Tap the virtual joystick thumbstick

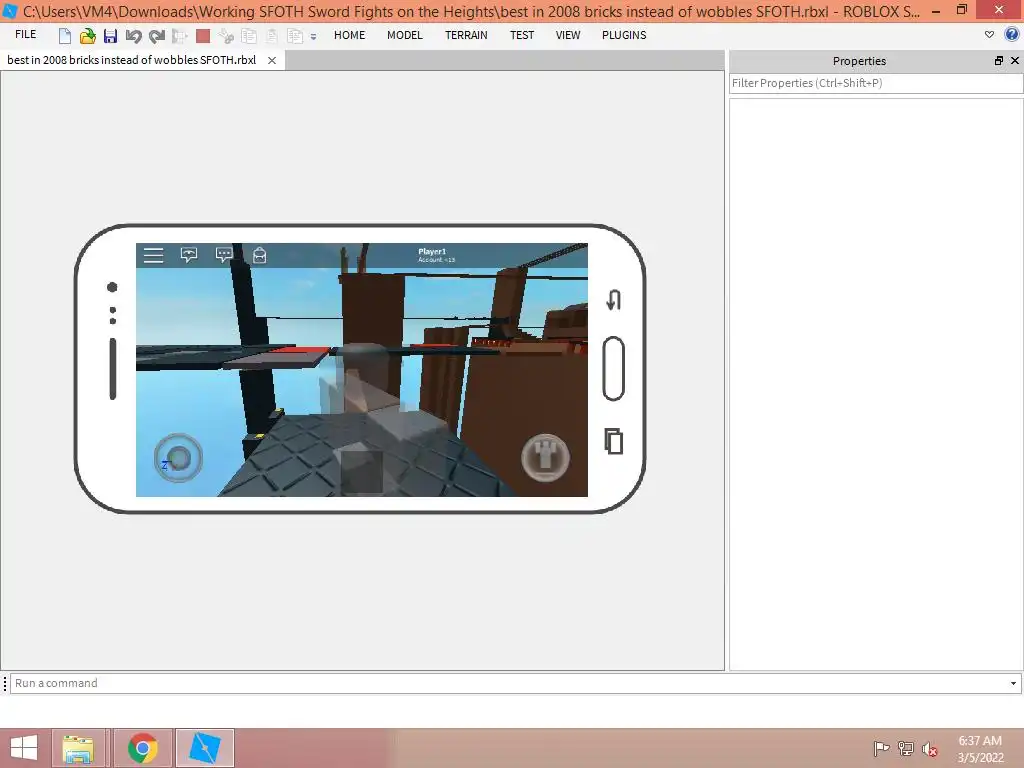(178, 458)
